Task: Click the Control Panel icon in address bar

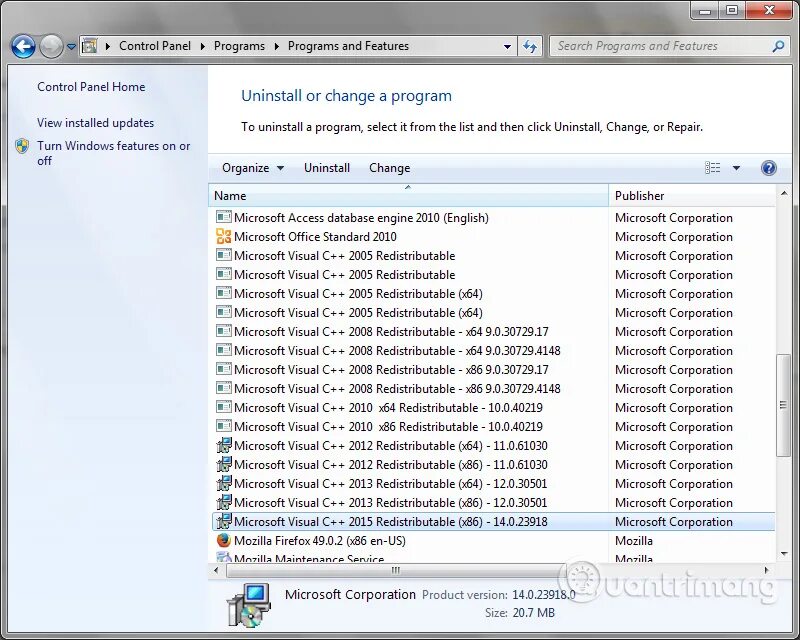Action: click(90, 46)
